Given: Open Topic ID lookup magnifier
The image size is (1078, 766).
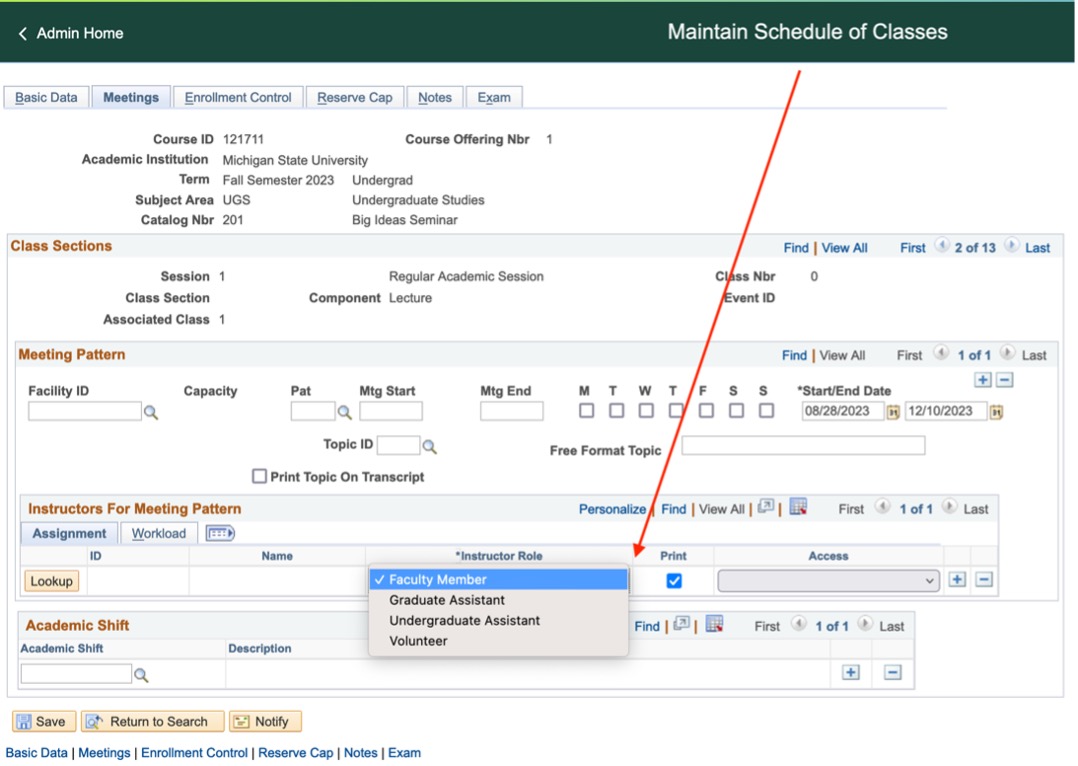Looking at the screenshot, I should point(430,447).
